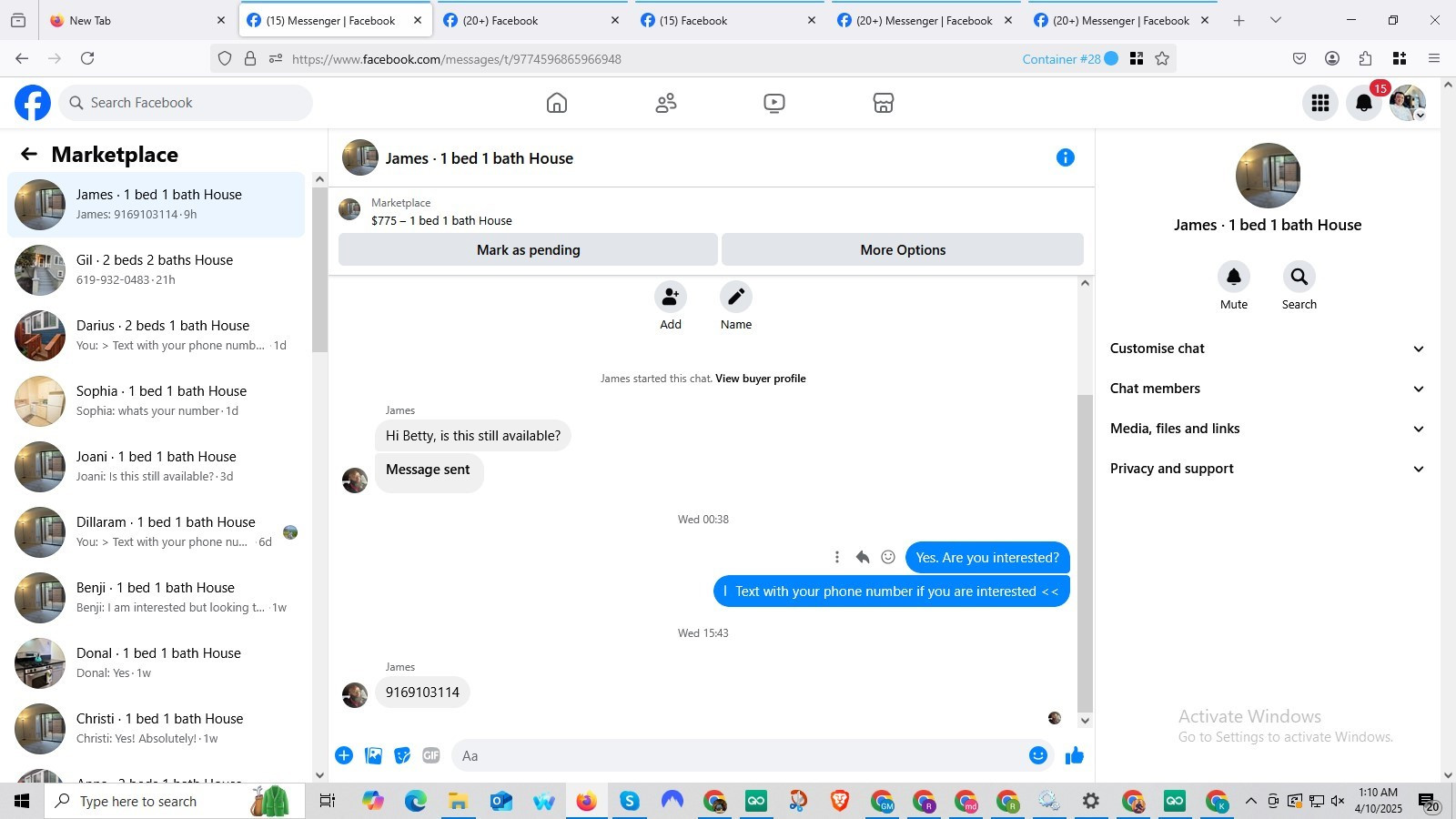Open Donal 1 bed 1 bath House chat

point(157,663)
